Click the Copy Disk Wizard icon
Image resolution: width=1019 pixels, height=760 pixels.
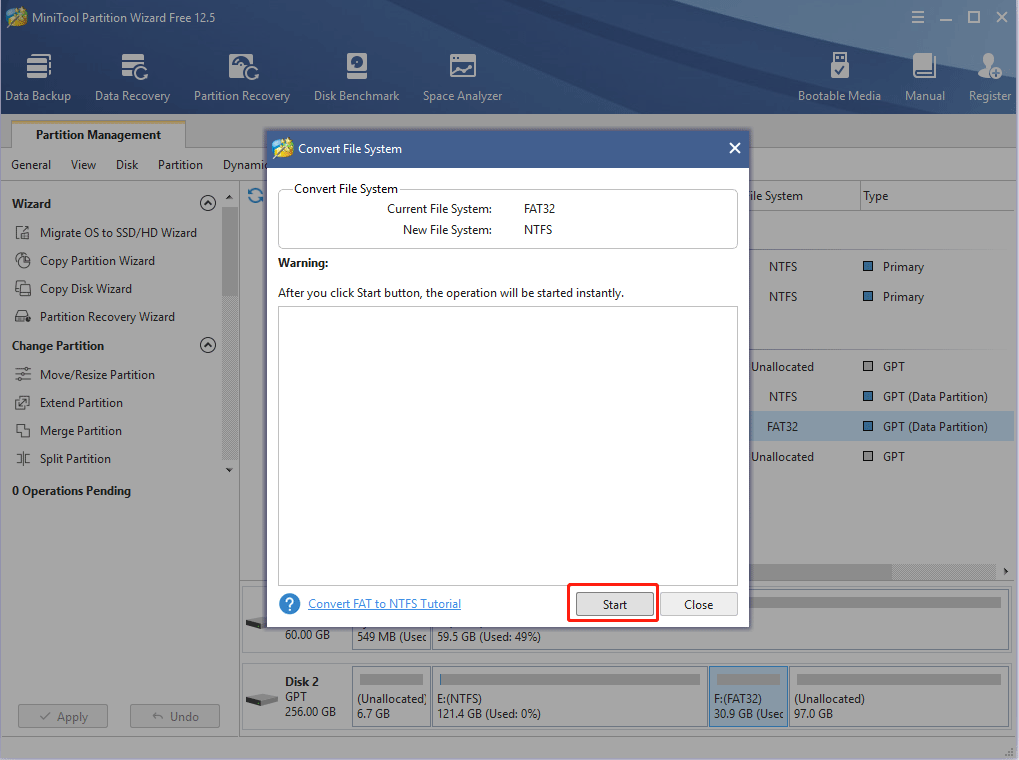tap(23, 289)
